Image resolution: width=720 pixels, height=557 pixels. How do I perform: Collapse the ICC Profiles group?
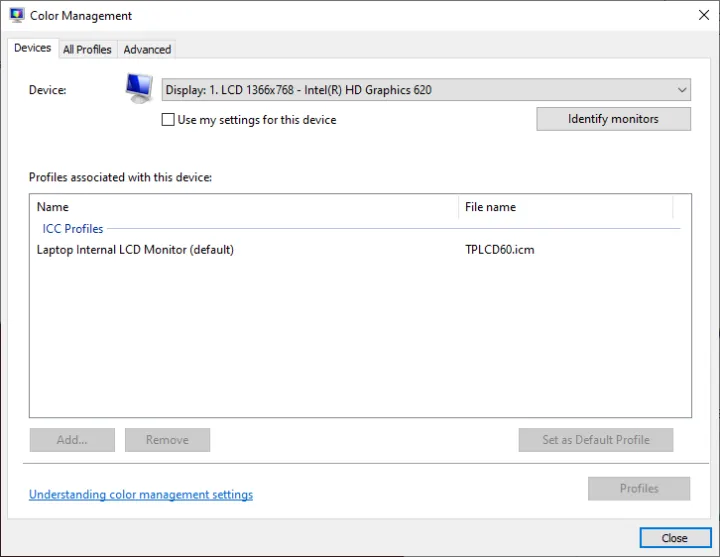[73, 229]
